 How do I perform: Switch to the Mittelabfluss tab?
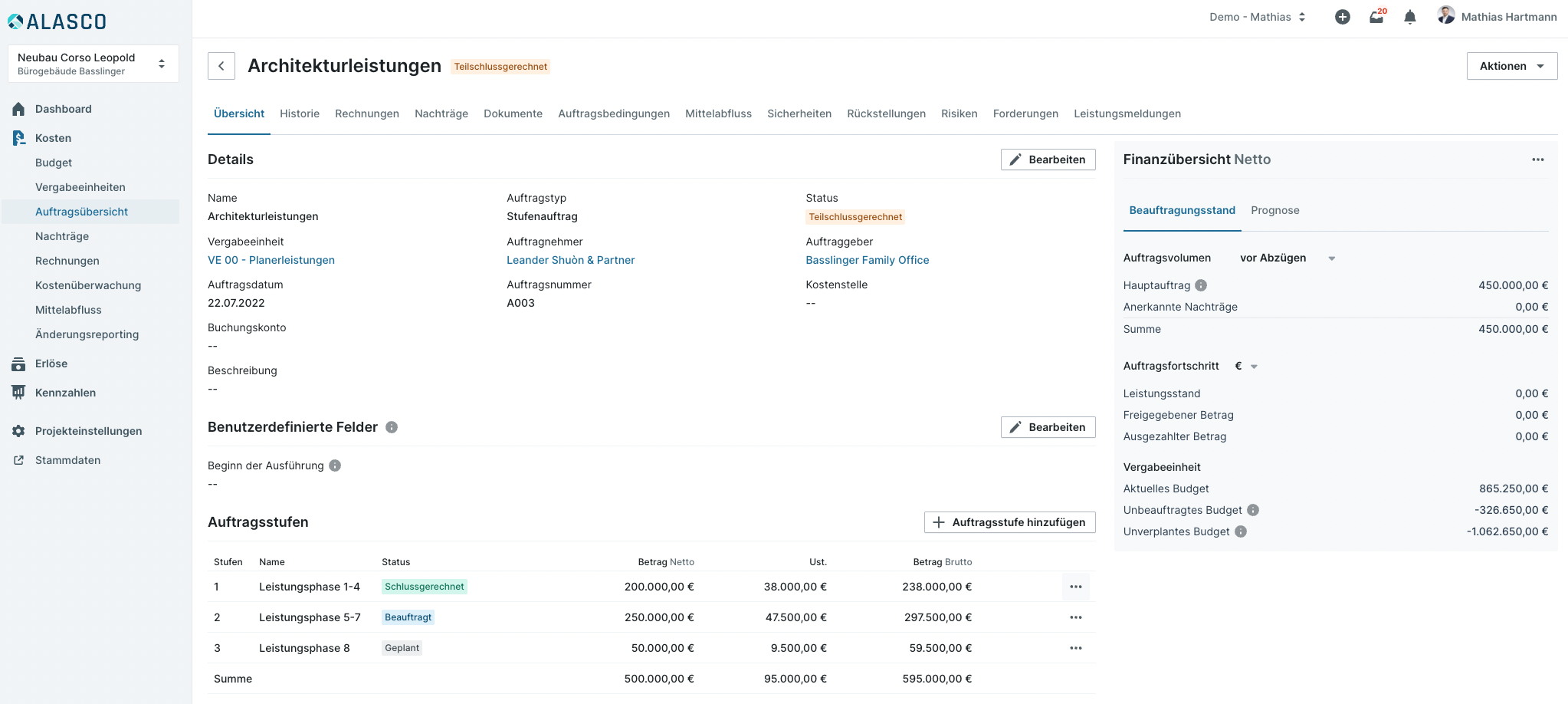(718, 113)
